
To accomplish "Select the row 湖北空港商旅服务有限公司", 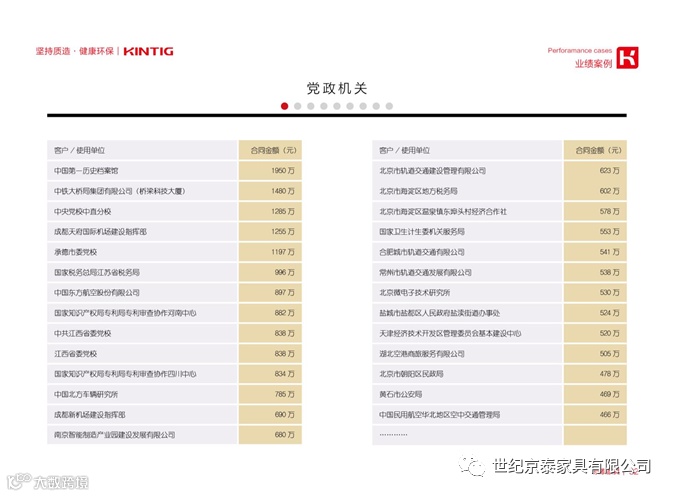I will 500,354.
